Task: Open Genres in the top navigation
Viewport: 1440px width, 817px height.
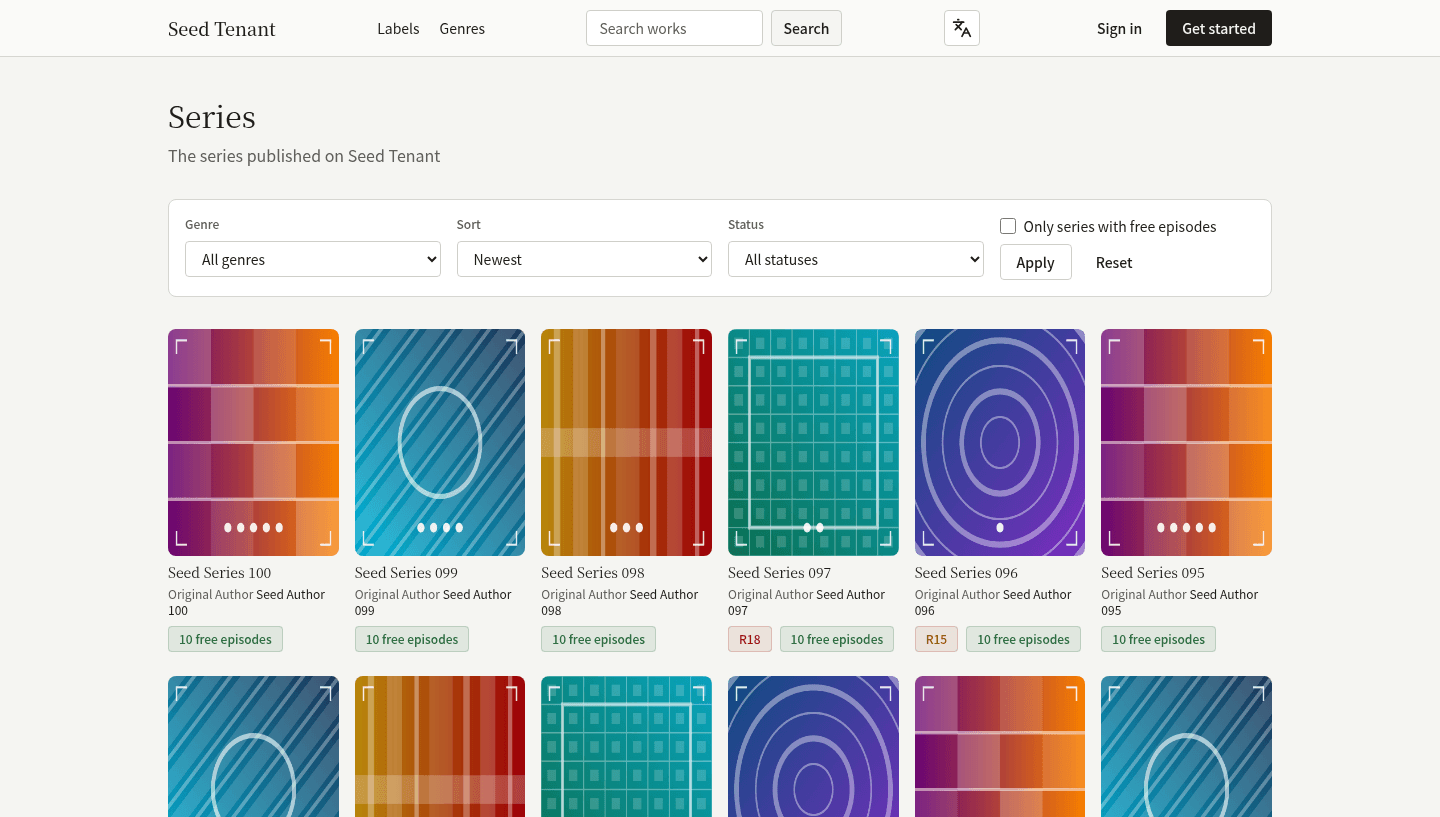Action: (462, 29)
